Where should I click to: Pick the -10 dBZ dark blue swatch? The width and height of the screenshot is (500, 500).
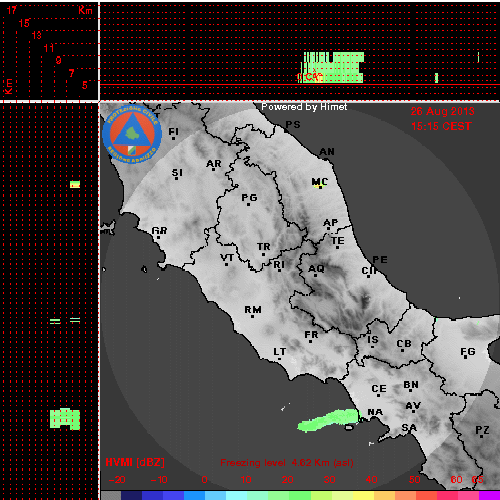152,495
